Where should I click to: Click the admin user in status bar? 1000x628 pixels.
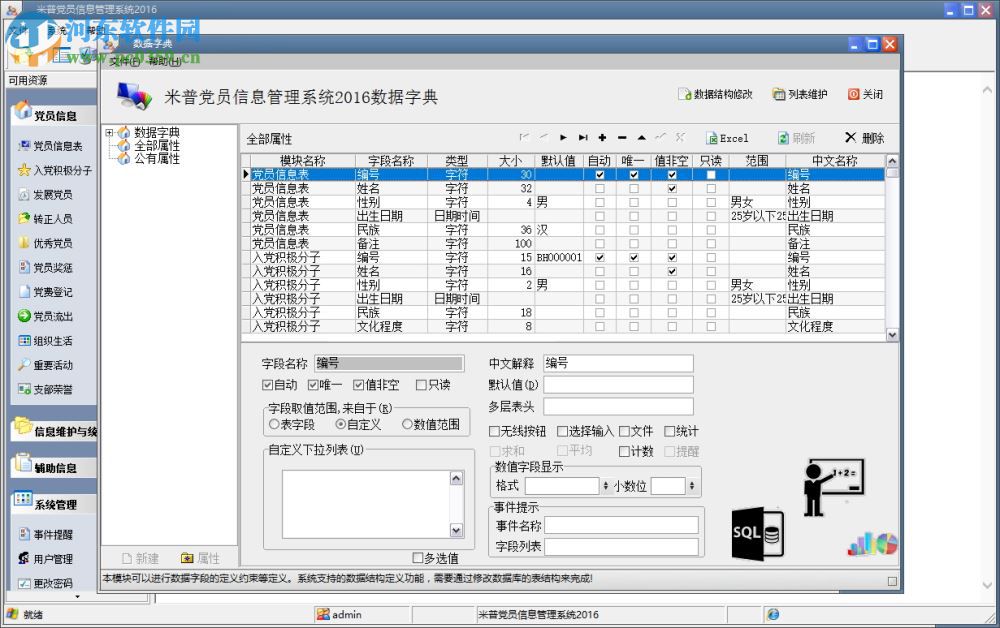(339, 615)
